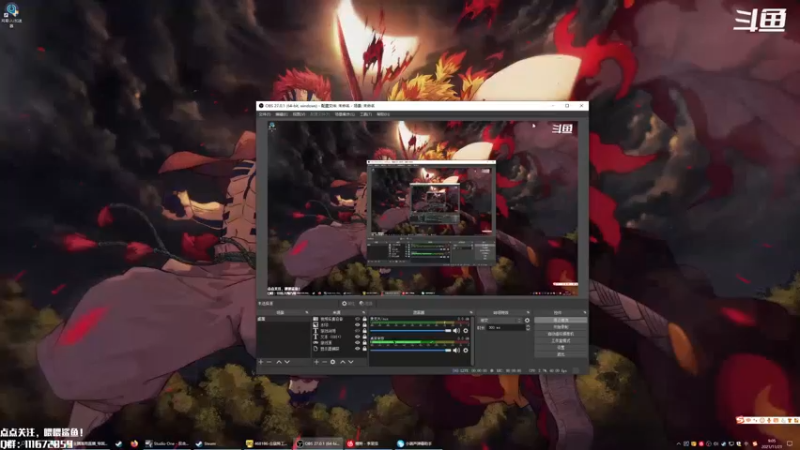Toggle the lock on the last display capture source

coord(364,349)
